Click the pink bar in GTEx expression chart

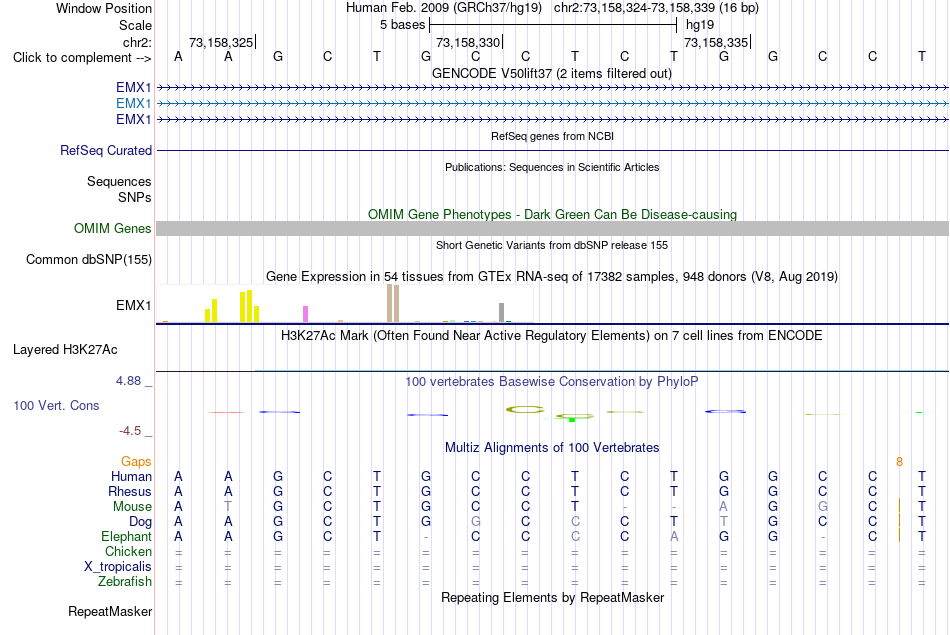305,314
